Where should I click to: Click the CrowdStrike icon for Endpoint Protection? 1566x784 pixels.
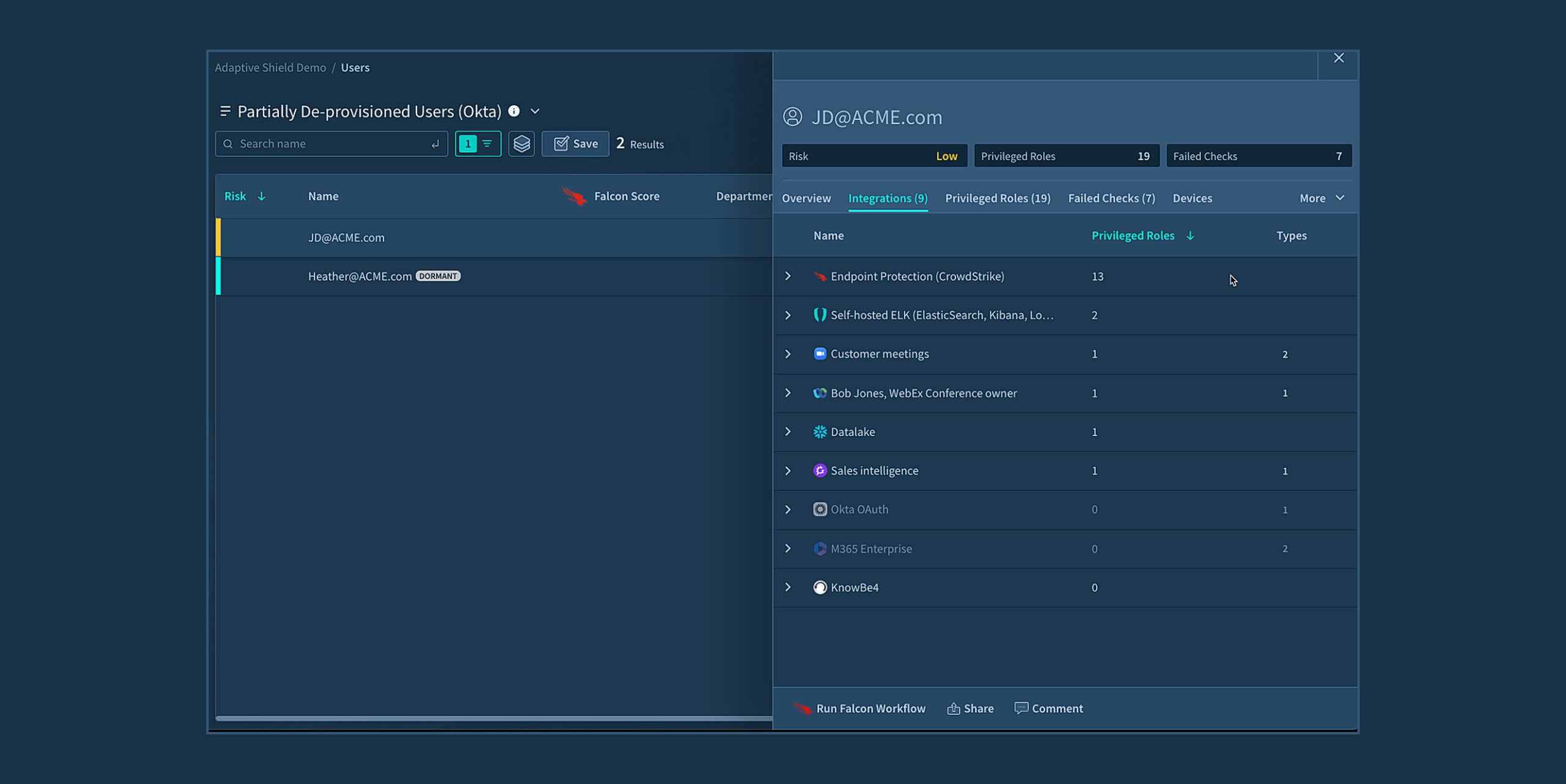point(820,276)
